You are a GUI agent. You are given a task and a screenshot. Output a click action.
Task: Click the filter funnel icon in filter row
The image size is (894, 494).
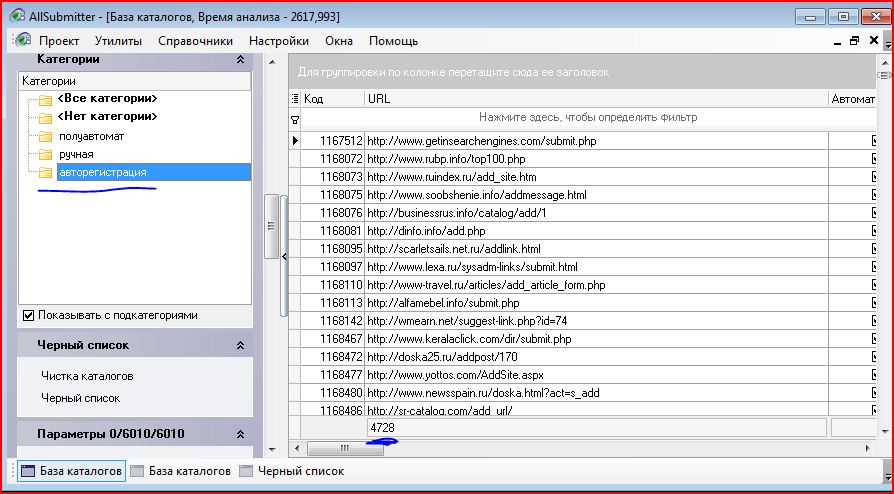[295, 119]
